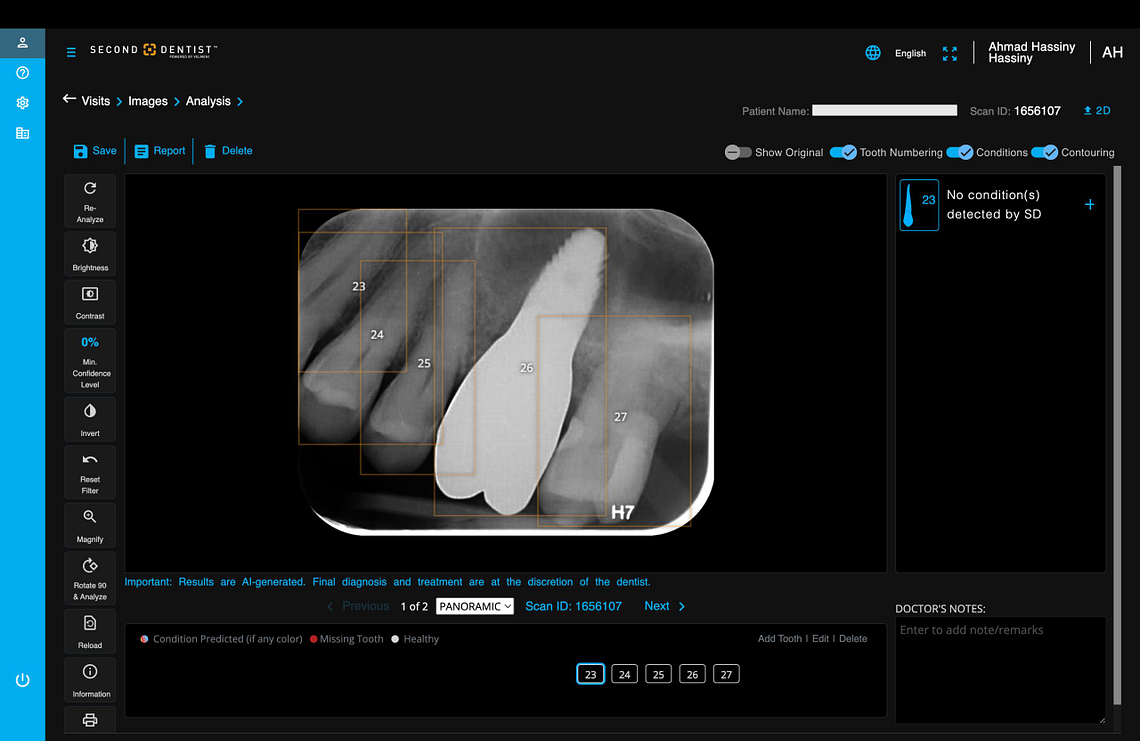Screen dimensions: 1140x741
Task: Reset the applied filters
Action: click(89, 471)
